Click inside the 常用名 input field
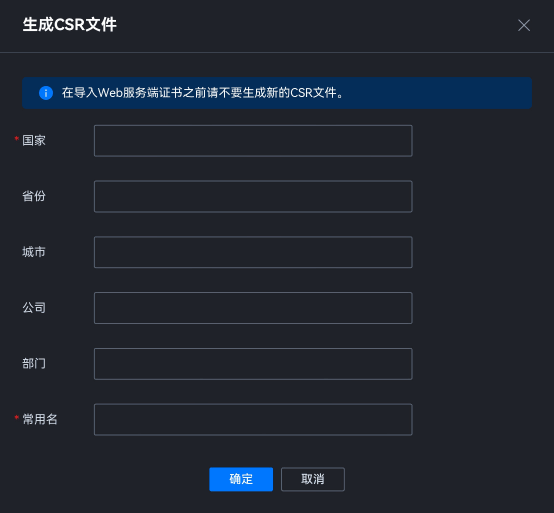The width and height of the screenshot is (554, 513). (x=253, y=420)
